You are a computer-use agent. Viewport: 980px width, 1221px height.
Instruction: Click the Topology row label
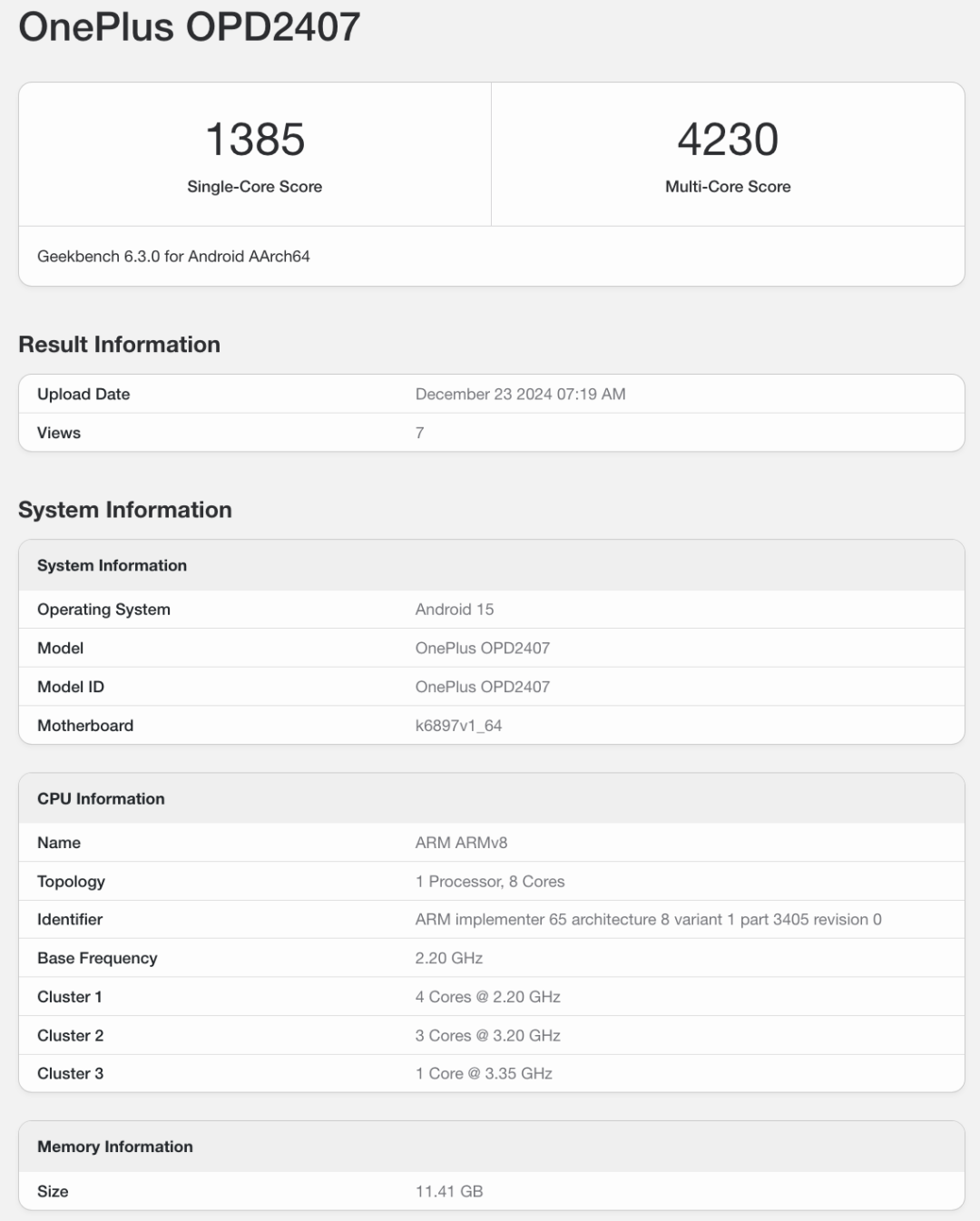pos(71,882)
